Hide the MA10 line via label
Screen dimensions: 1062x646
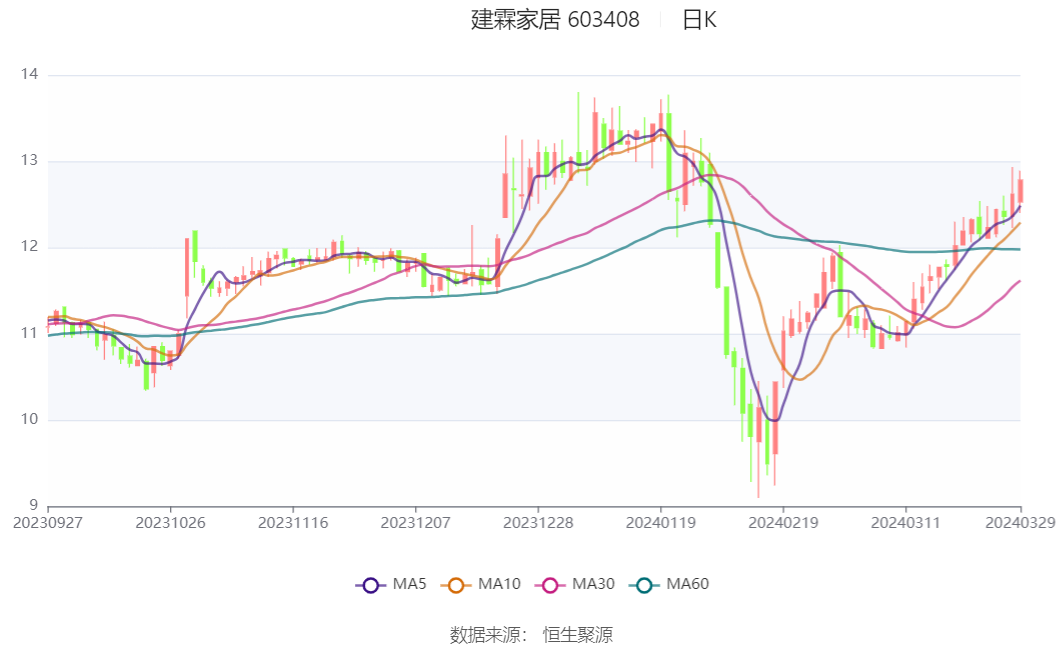pos(499,584)
